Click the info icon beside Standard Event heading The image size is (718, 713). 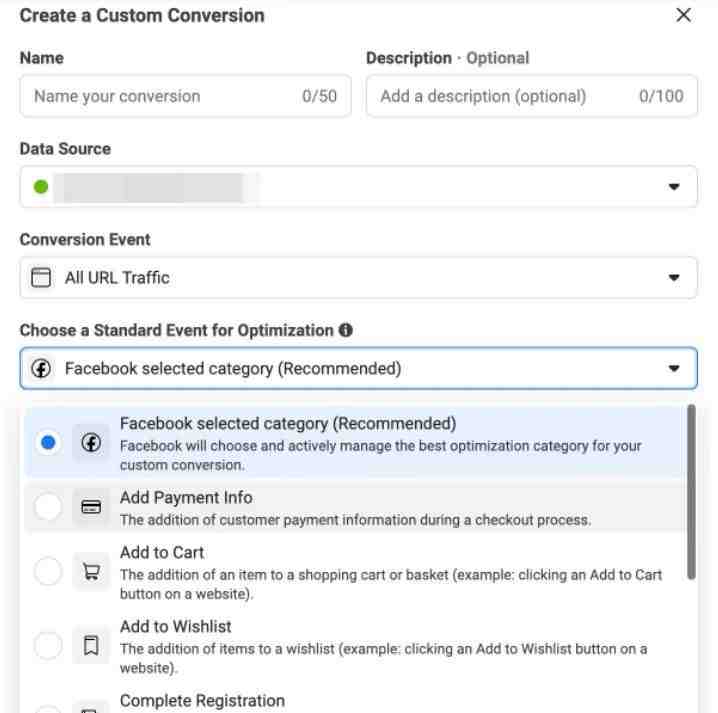pyautogui.click(x=345, y=330)
